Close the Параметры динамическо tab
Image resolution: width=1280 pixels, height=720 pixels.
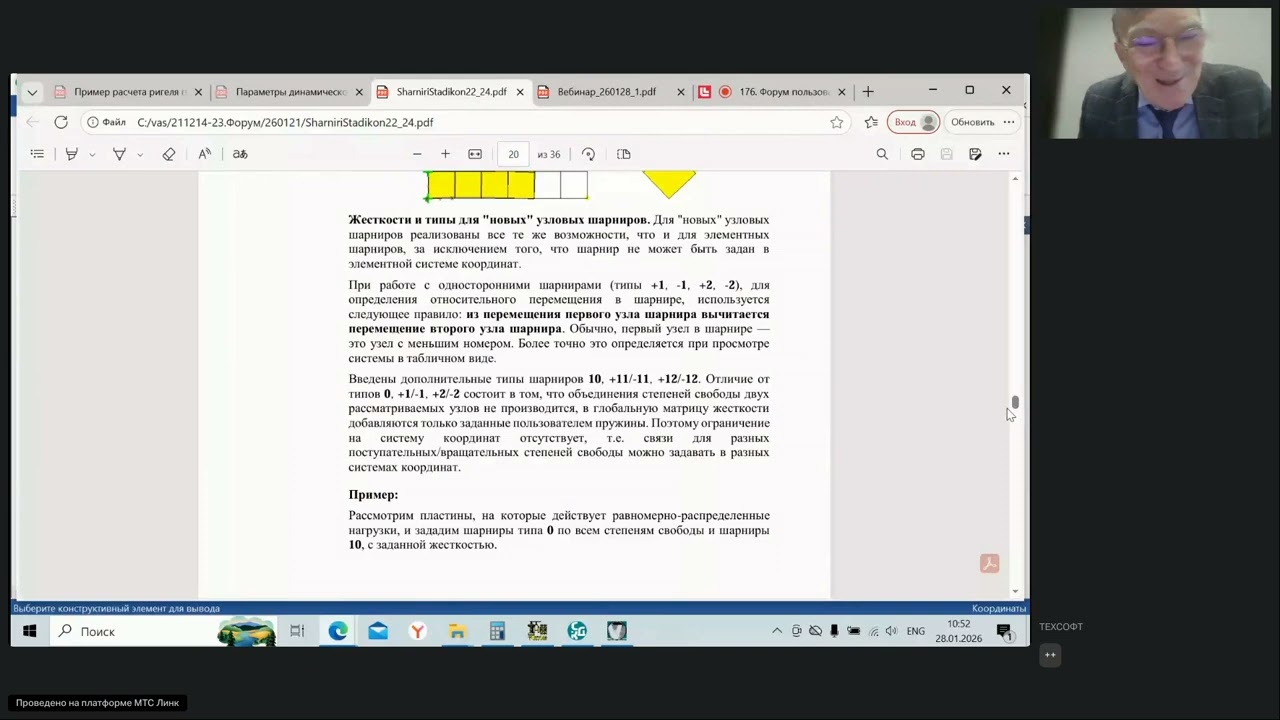click(x=359, y=92)
